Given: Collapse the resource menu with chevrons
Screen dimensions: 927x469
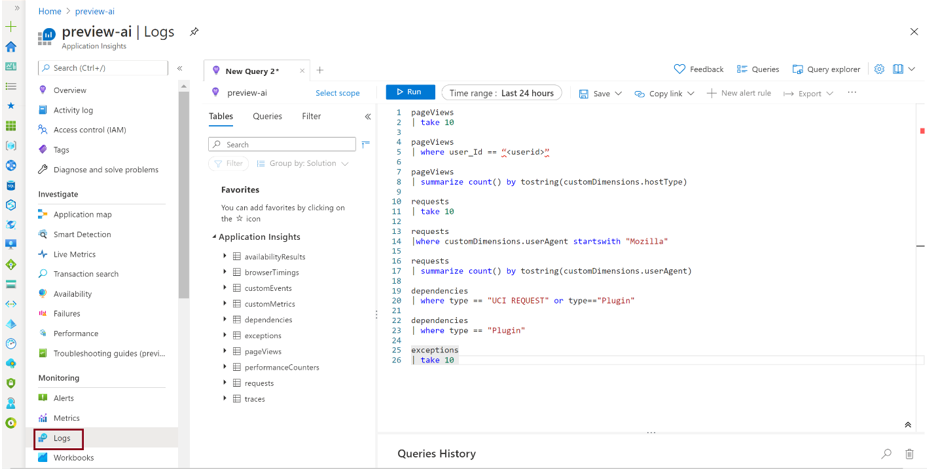Looking at the screenshot, I should click(x=180, y=68).
